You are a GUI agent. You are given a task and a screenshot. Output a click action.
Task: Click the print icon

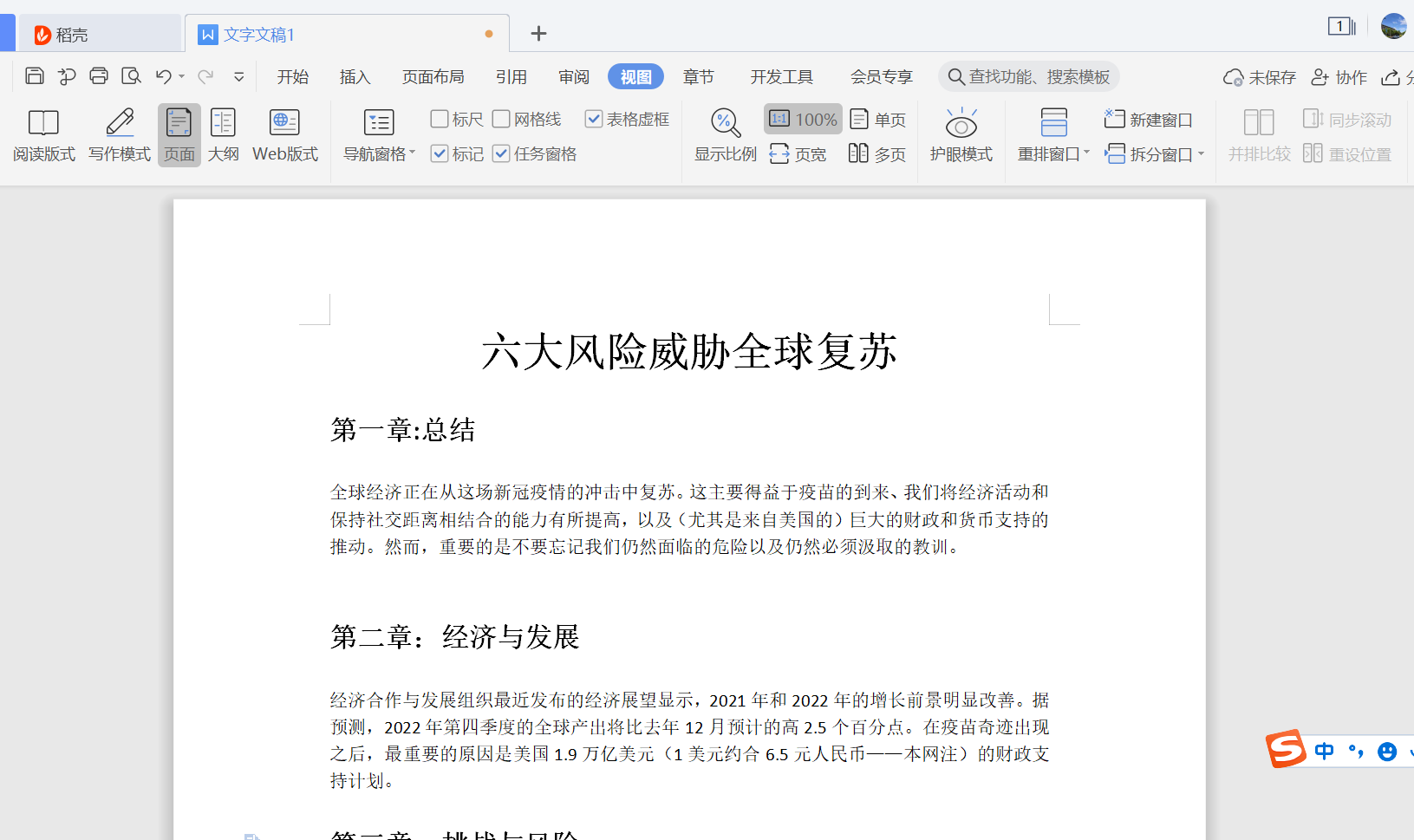[98, 76]
